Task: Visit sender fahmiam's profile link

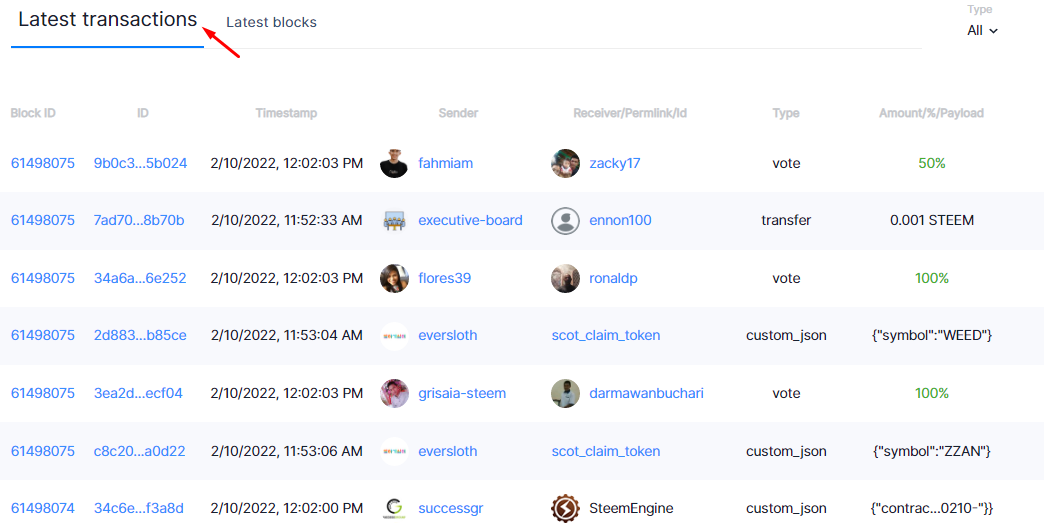Action: pyautogui.click(x=445, y=163)
